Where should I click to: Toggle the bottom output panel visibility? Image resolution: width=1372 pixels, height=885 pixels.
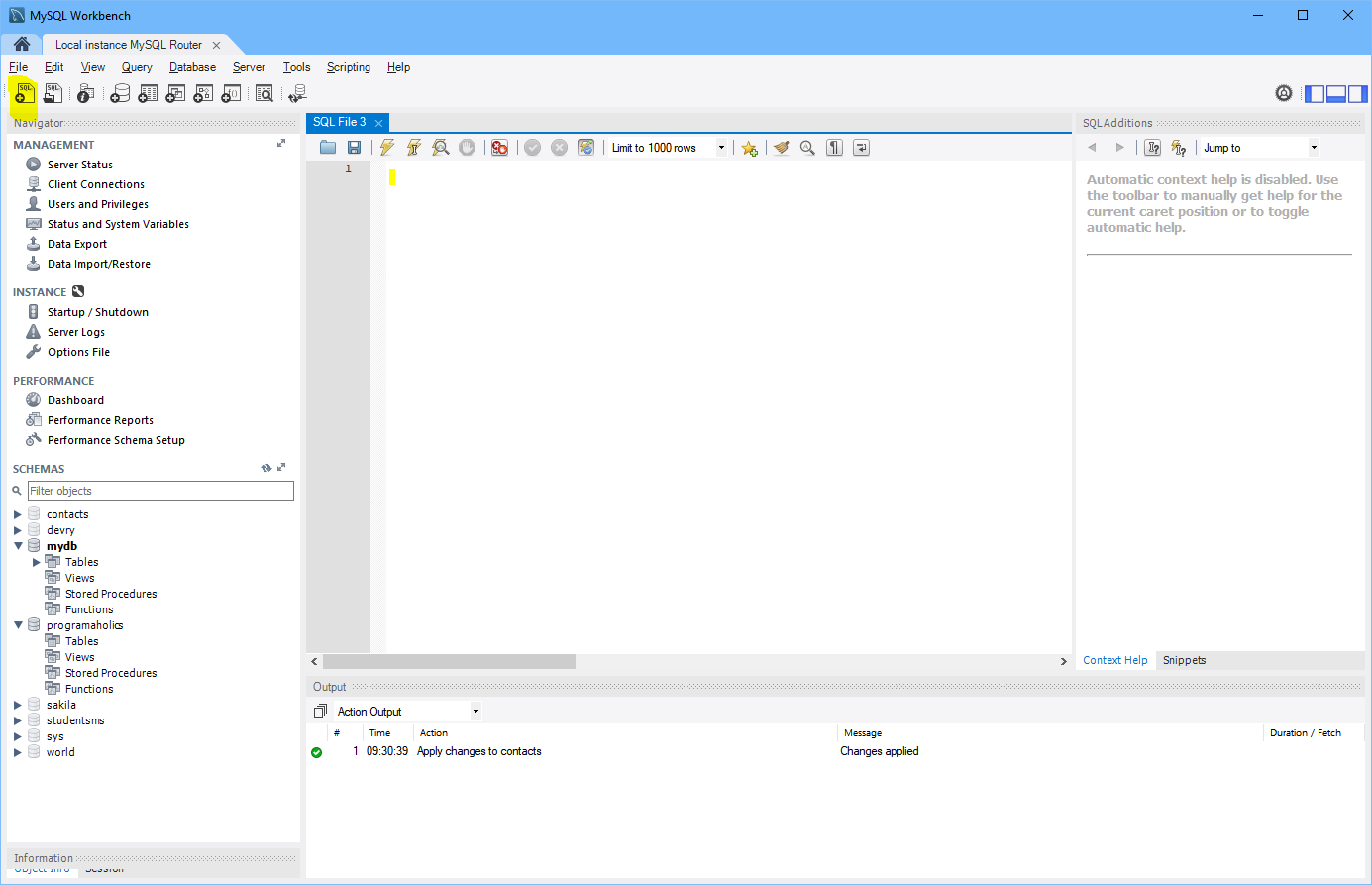pos(1335,94)
